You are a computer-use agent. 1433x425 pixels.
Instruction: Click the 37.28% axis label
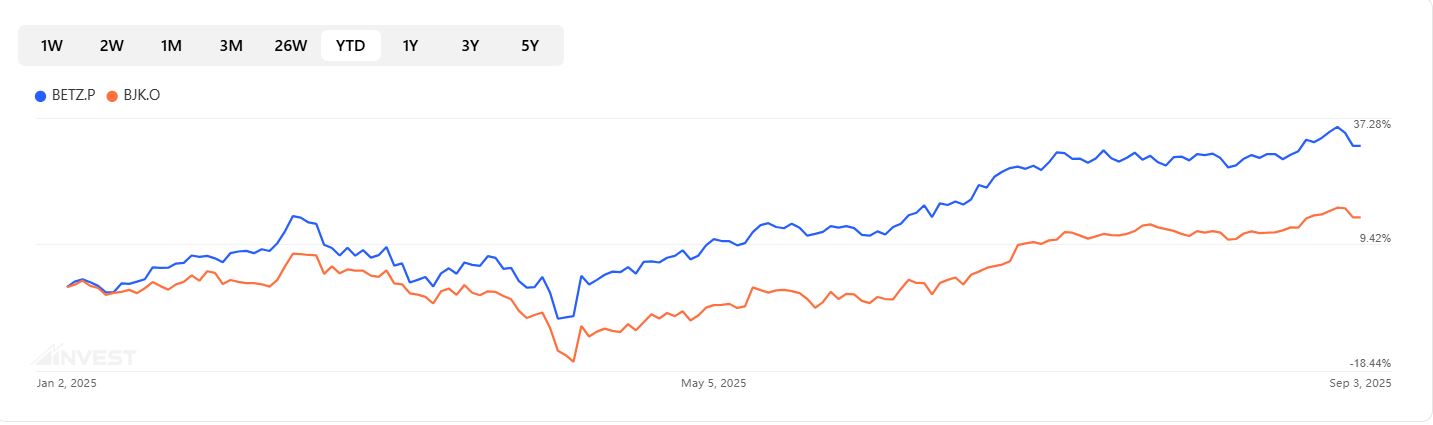[1372, 124]
